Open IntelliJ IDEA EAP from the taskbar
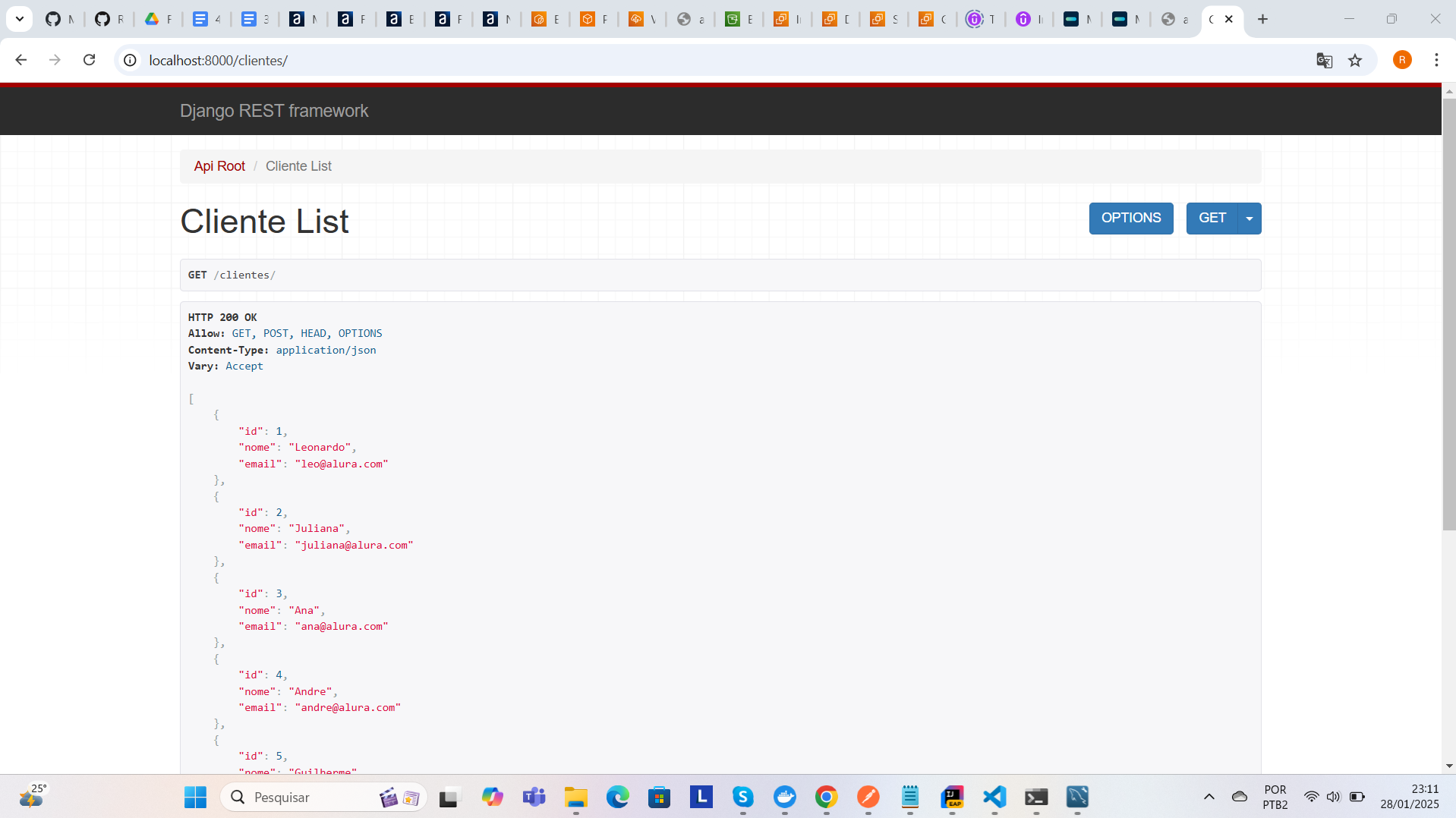 click(952, 798)
